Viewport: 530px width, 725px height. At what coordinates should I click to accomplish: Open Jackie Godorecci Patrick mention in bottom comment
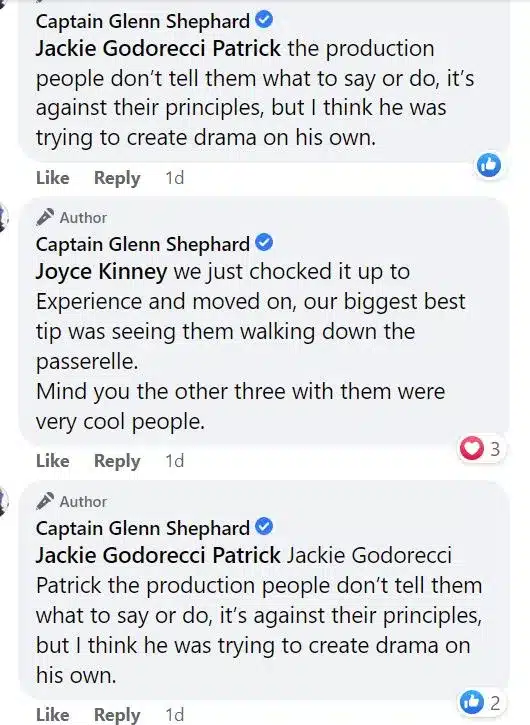point(158,555)
